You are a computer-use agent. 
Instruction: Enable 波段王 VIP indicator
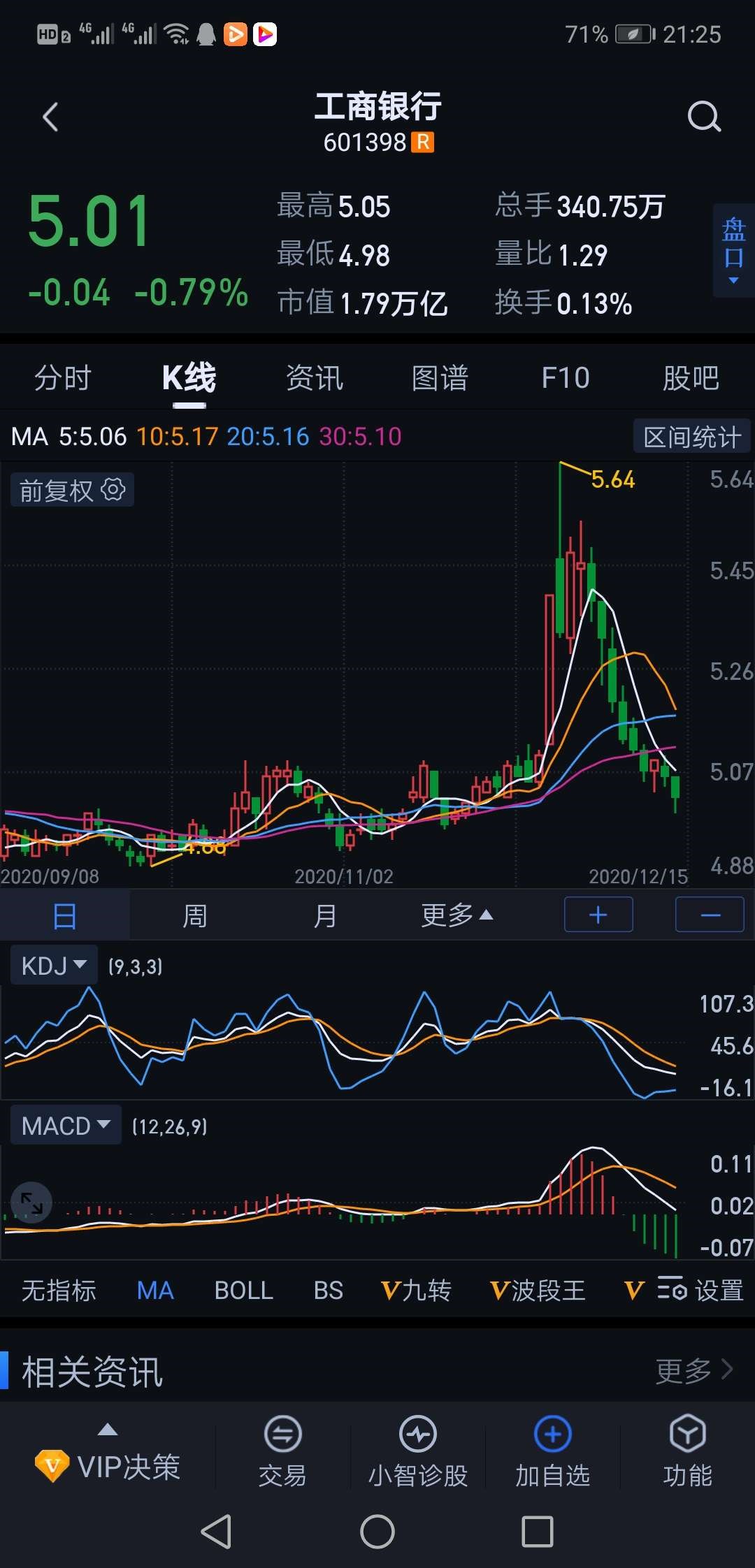pyautogui.click(x=538, y=1290)
